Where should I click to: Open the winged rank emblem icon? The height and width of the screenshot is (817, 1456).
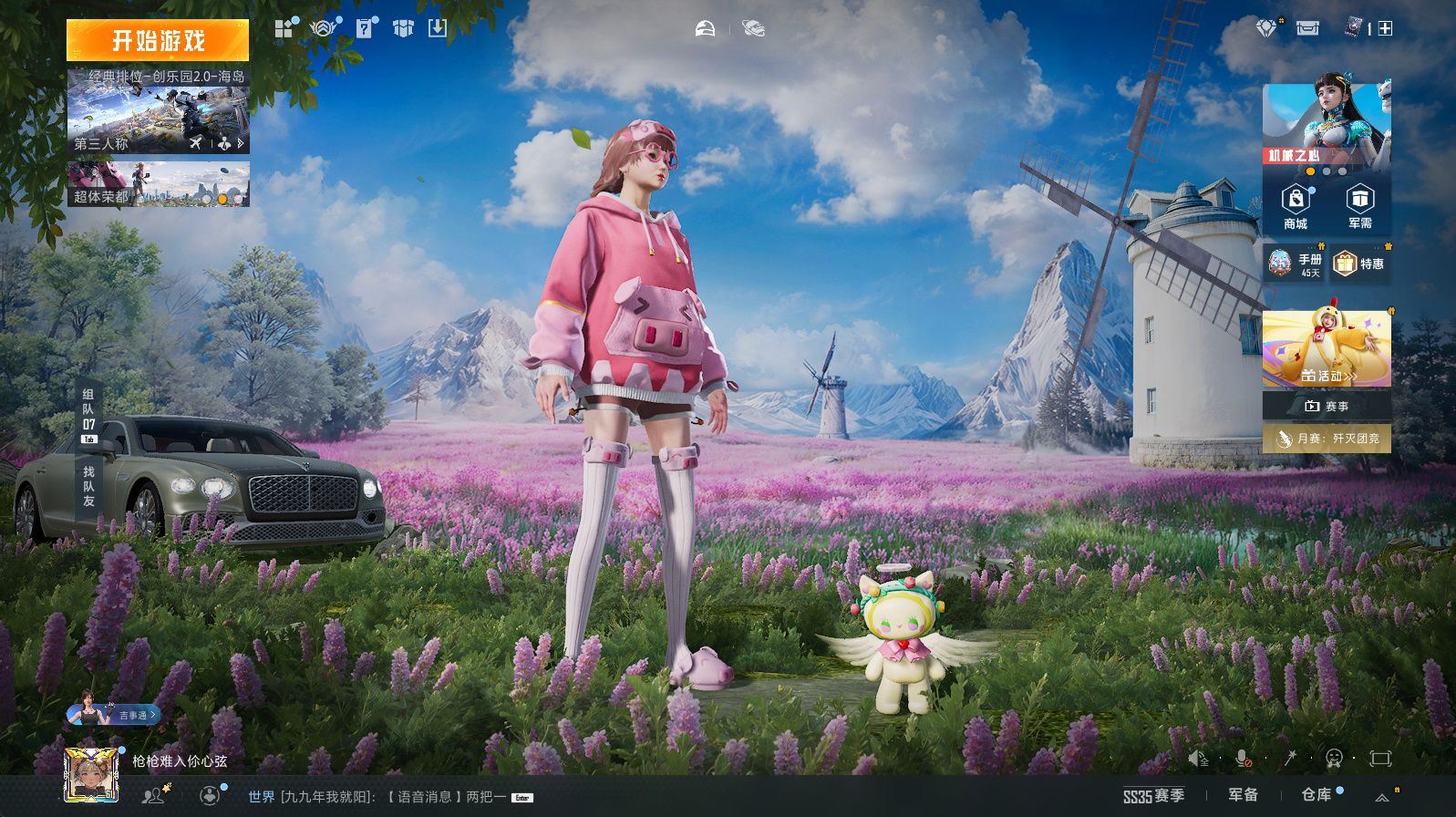(x=323, y=29)
